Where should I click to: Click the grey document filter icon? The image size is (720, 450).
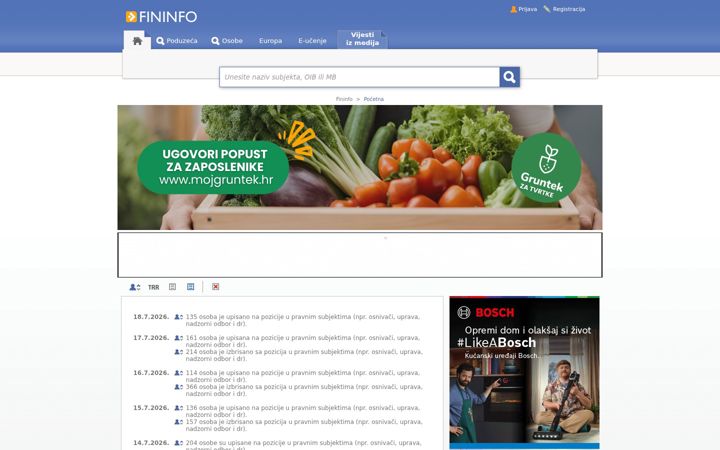(172, 287)
